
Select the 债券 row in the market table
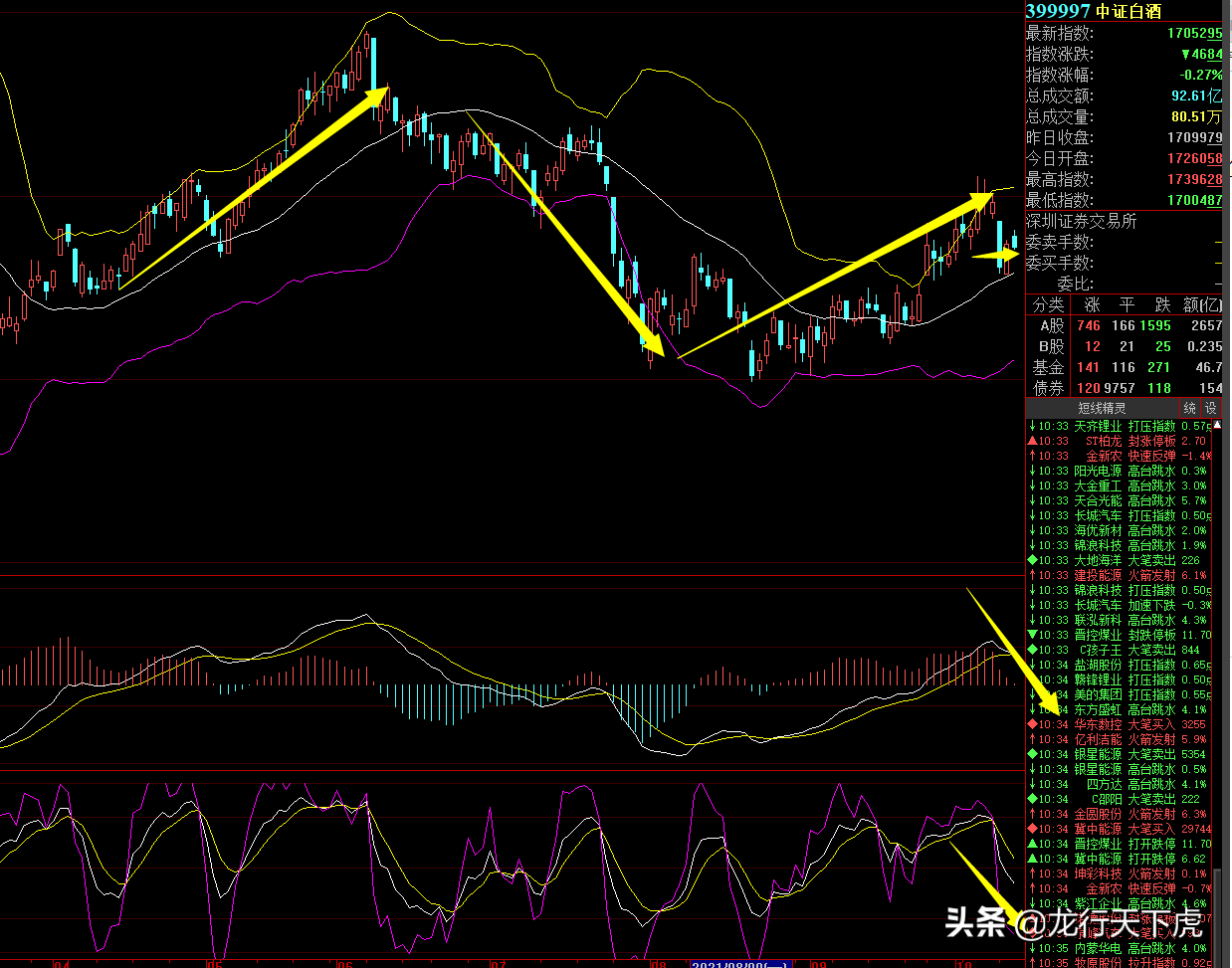1125,388
